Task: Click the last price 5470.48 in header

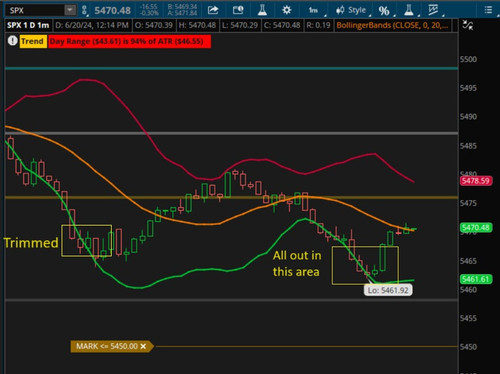Action: click(x=112, y=11)
